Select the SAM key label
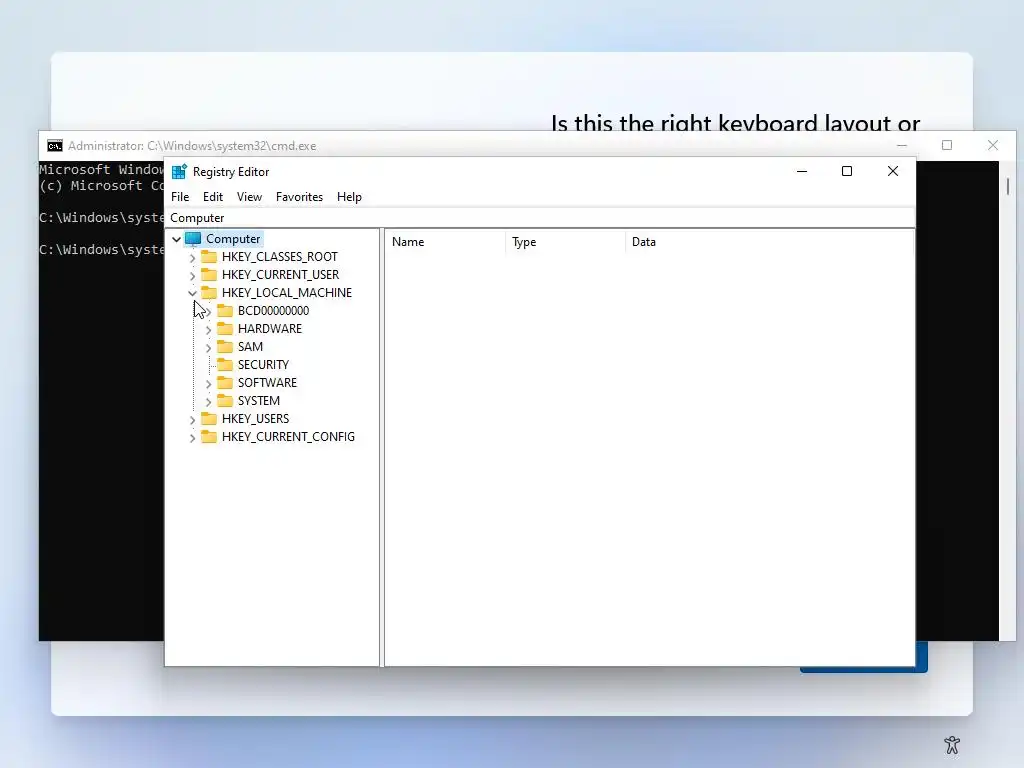Viewport: 1024px width, 768px height. (250, 347)
